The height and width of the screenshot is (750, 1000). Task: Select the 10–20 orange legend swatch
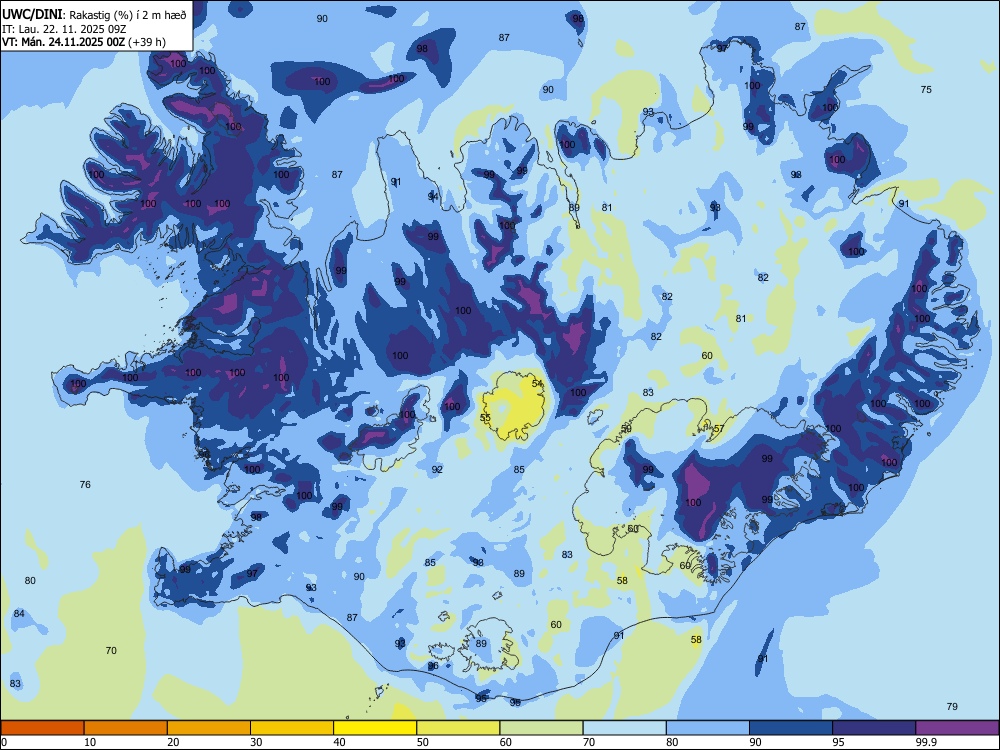pyautogui.click(x=126, y=728)
